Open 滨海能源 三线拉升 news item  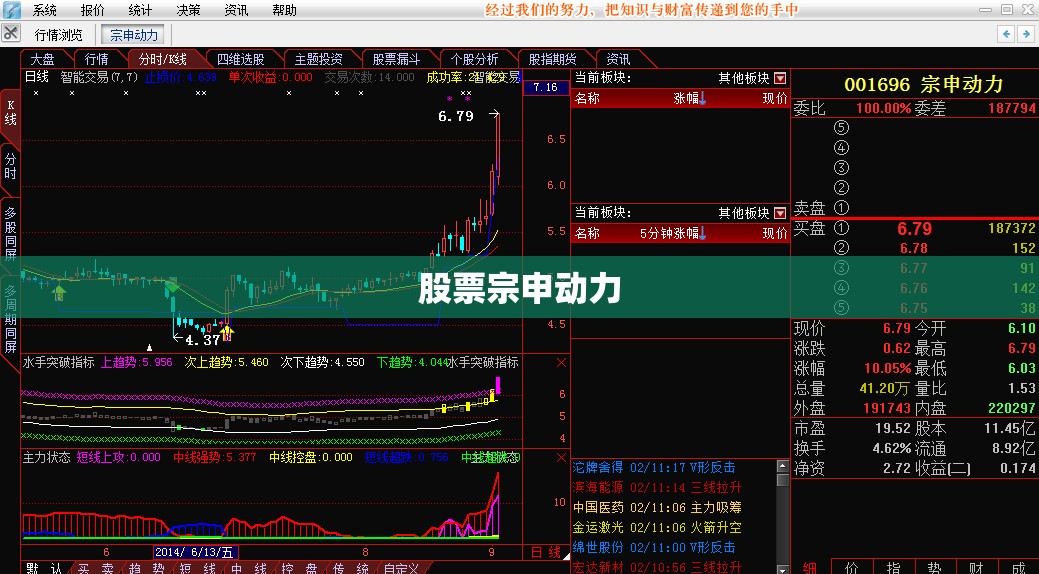click(x=657, y=487)
